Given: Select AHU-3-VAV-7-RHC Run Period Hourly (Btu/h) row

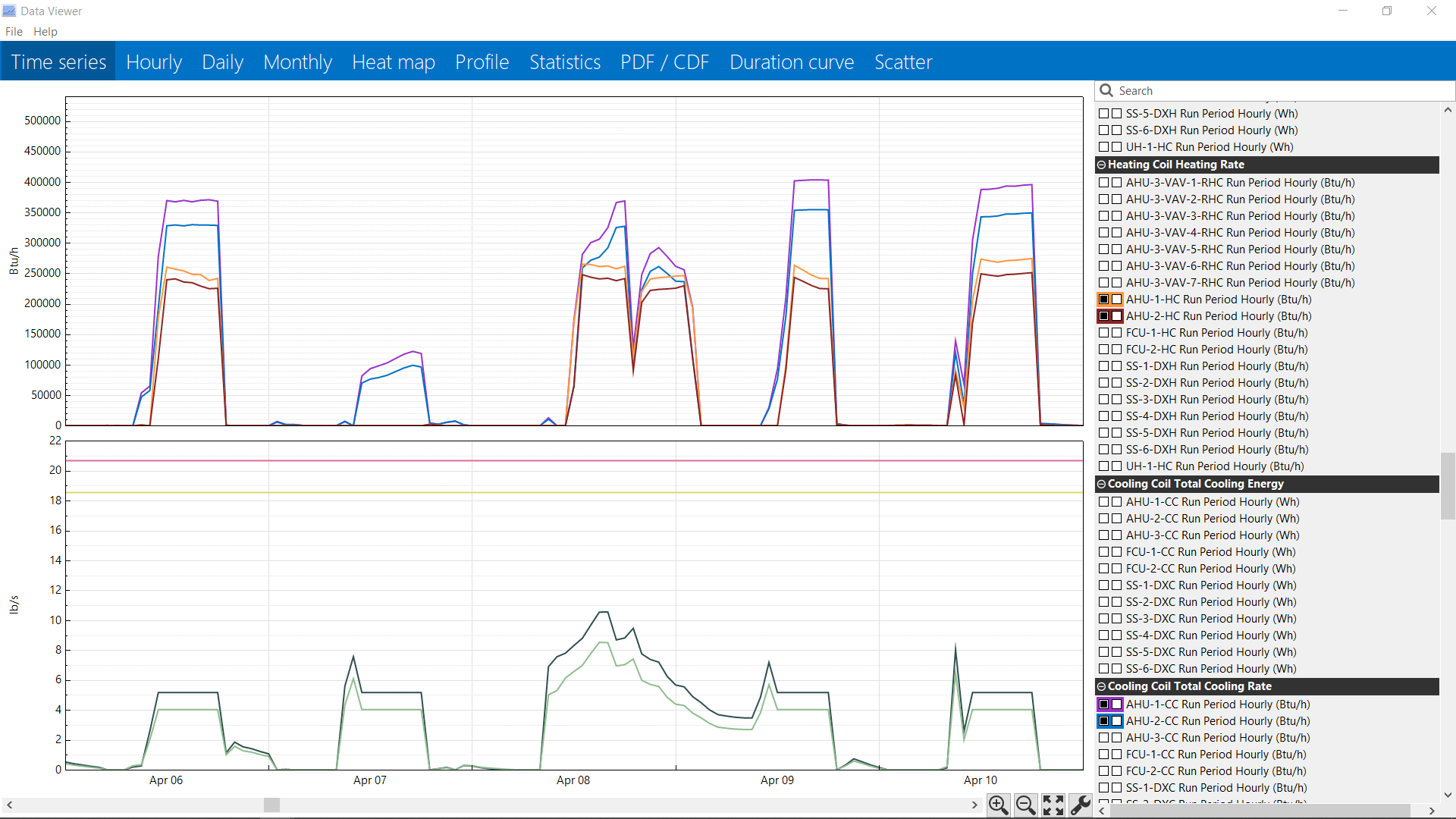Looking at the screenshot, I should click(x=1268, y=283).
